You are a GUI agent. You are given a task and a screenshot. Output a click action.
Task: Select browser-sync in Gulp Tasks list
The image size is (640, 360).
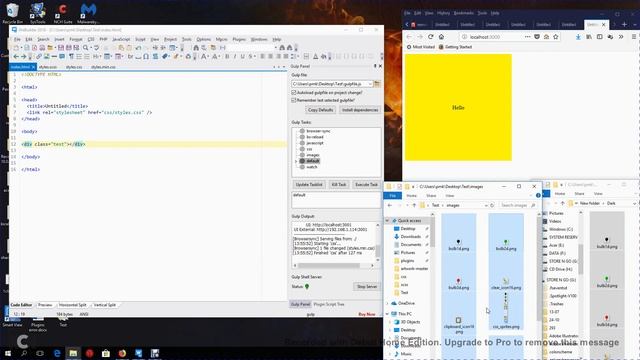click(x=318, y=131)
